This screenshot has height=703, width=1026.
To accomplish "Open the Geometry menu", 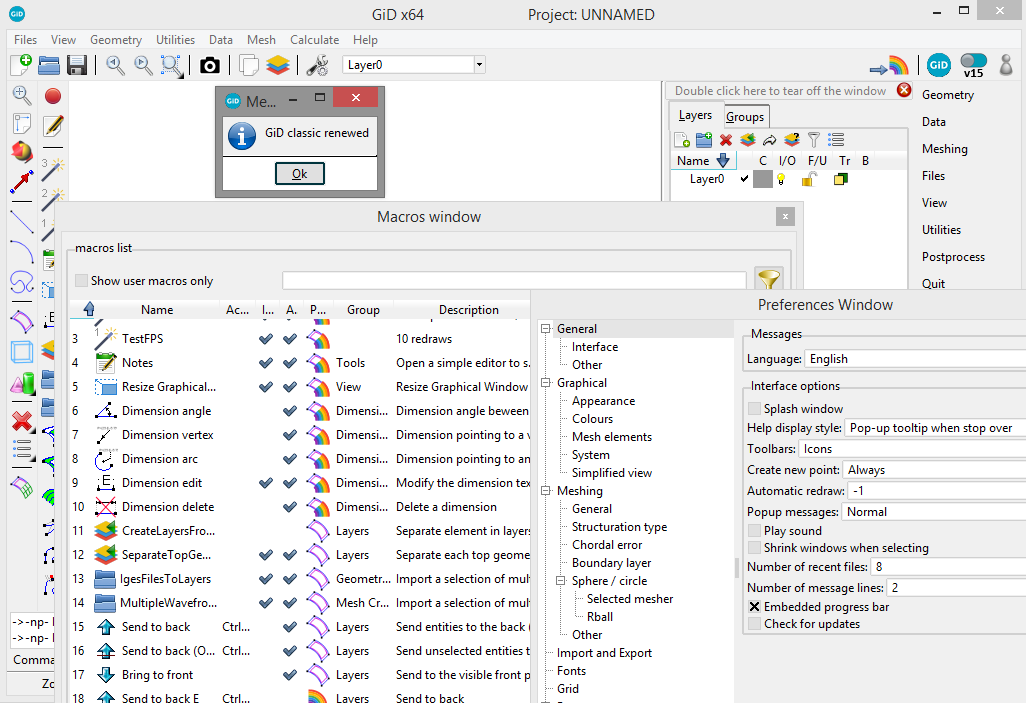I will pos(116,40).
